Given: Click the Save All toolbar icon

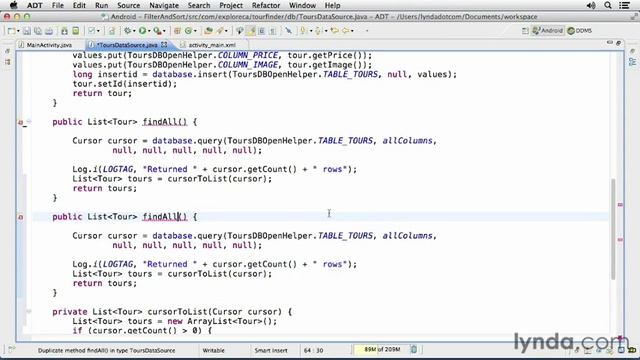Looking at the screenshot, I should 38,31.
